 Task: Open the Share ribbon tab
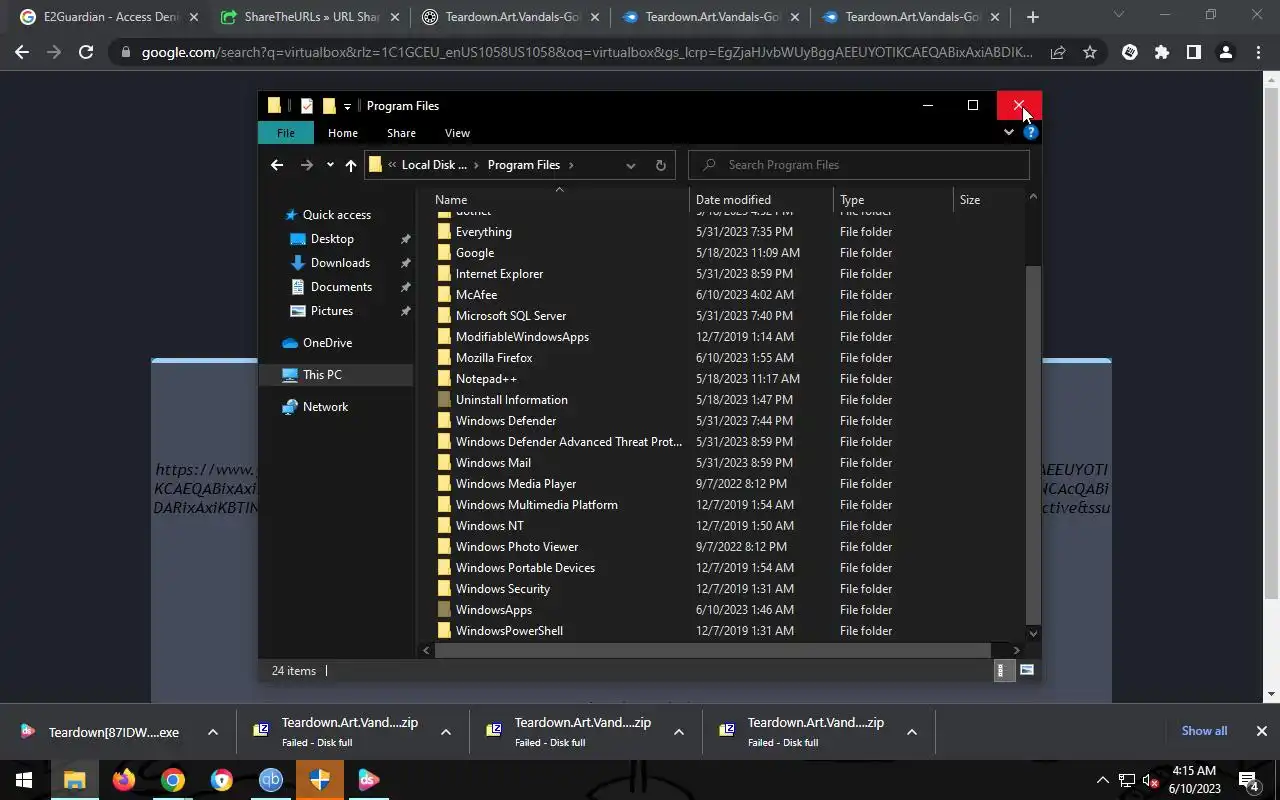click(401, 133)
